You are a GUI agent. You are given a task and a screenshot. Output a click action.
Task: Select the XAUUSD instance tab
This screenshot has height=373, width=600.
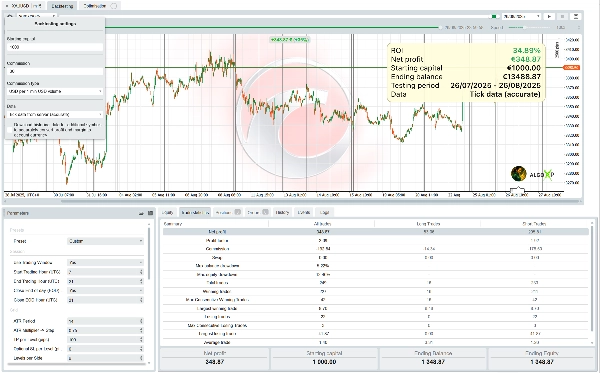pyautogui.click(x=24, y=6)
